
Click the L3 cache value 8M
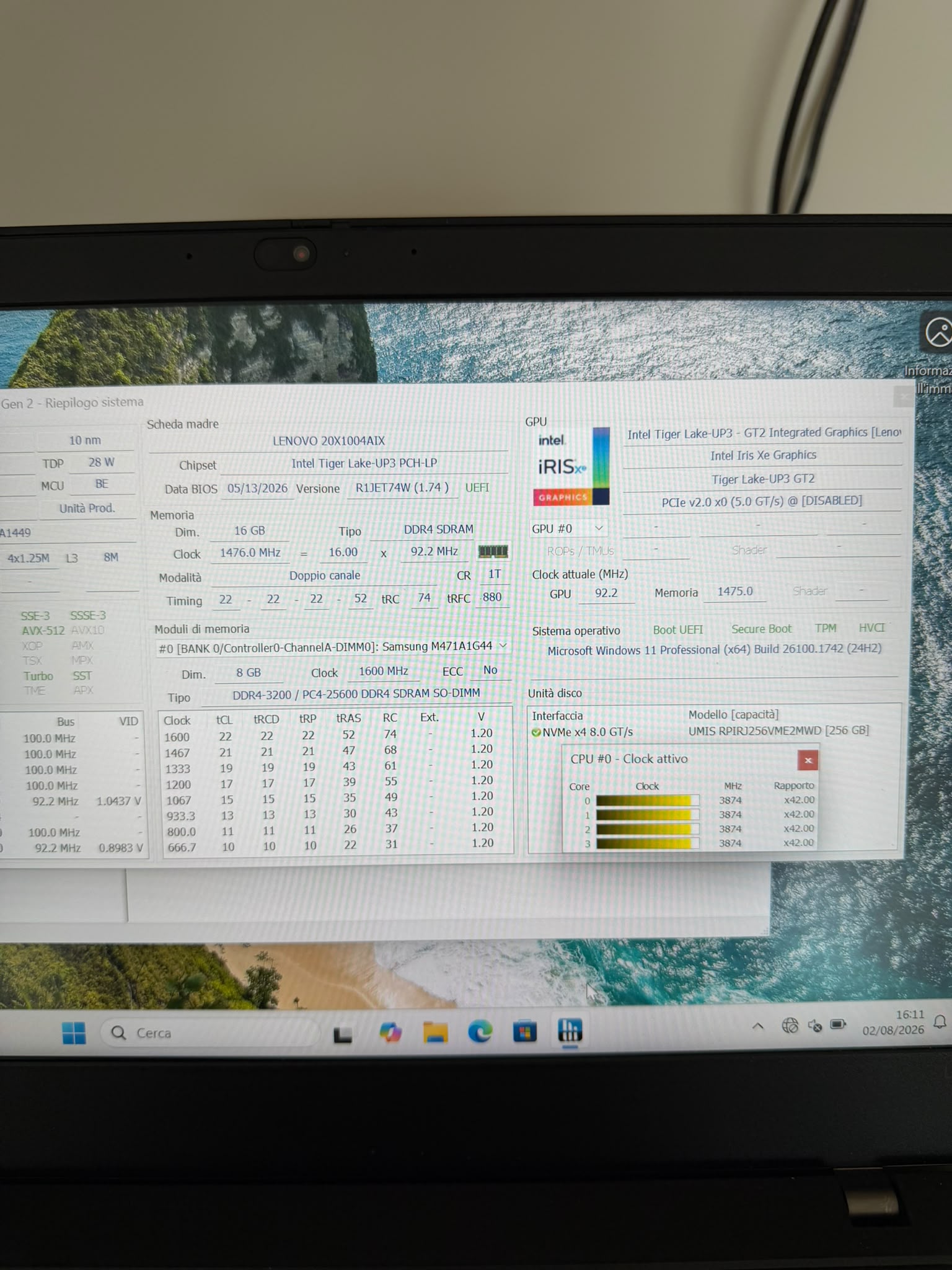(111, 557)
